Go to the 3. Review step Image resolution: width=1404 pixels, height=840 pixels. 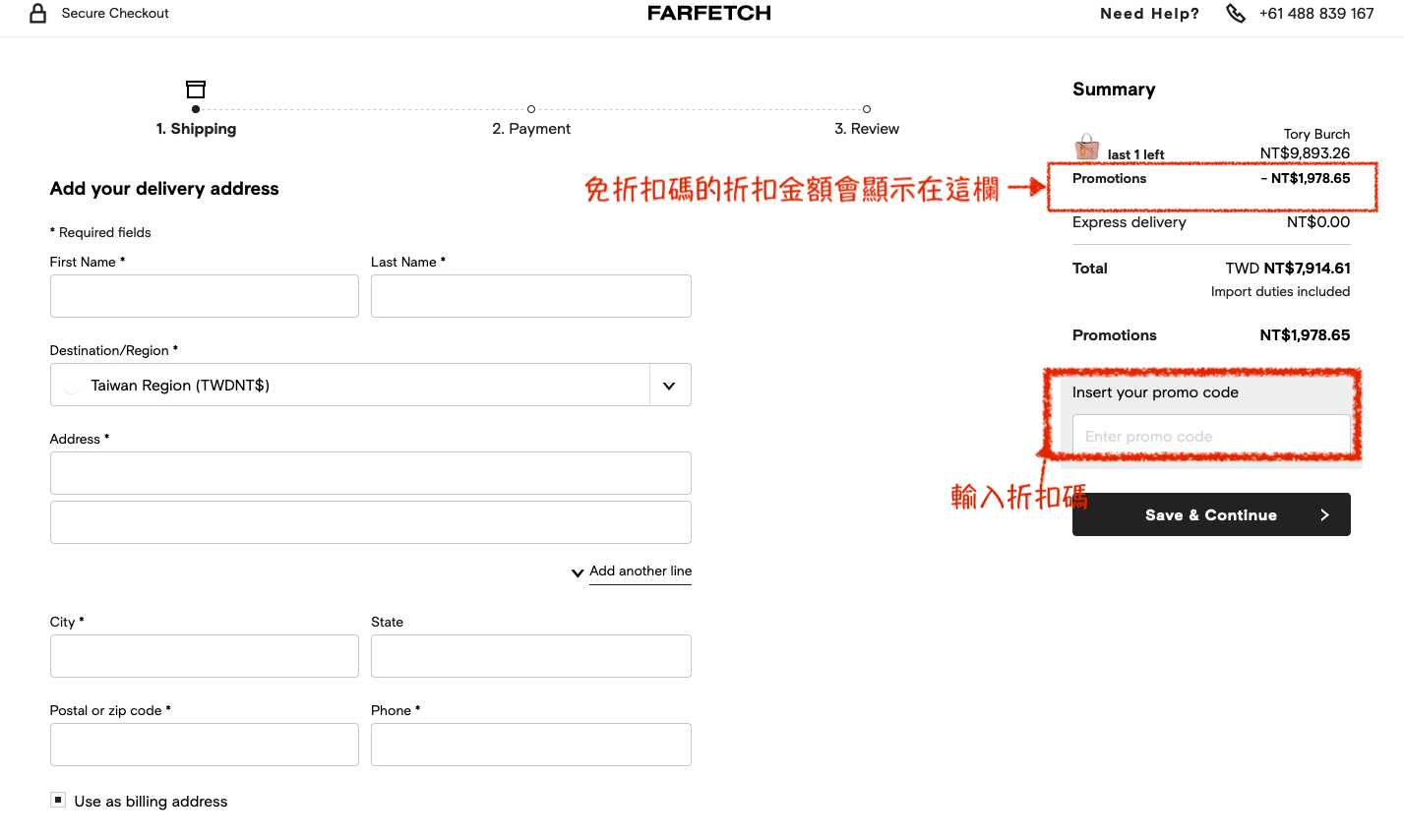[x=866, y=129]
